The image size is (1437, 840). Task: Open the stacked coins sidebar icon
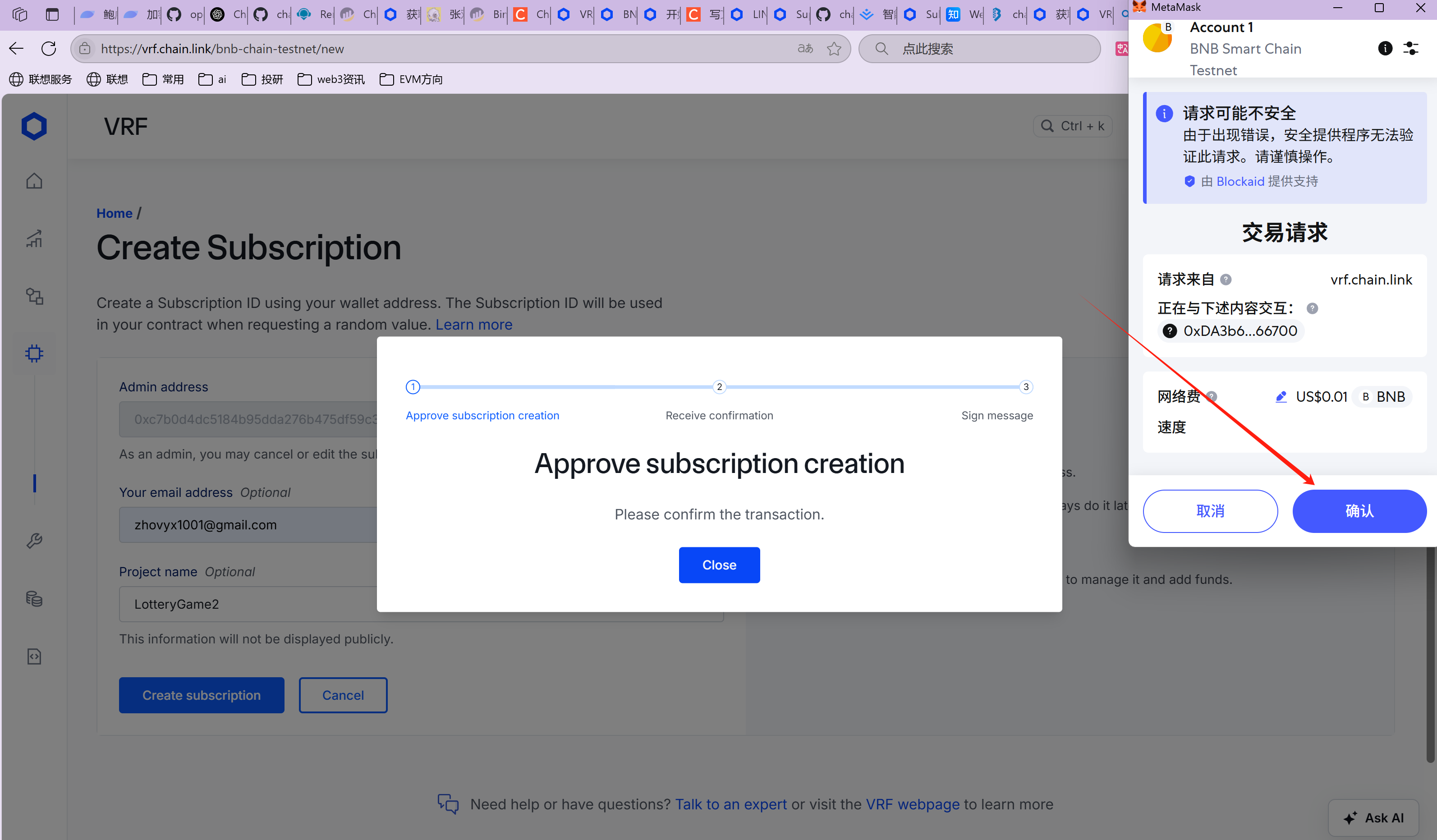click(x=34, y=598)
